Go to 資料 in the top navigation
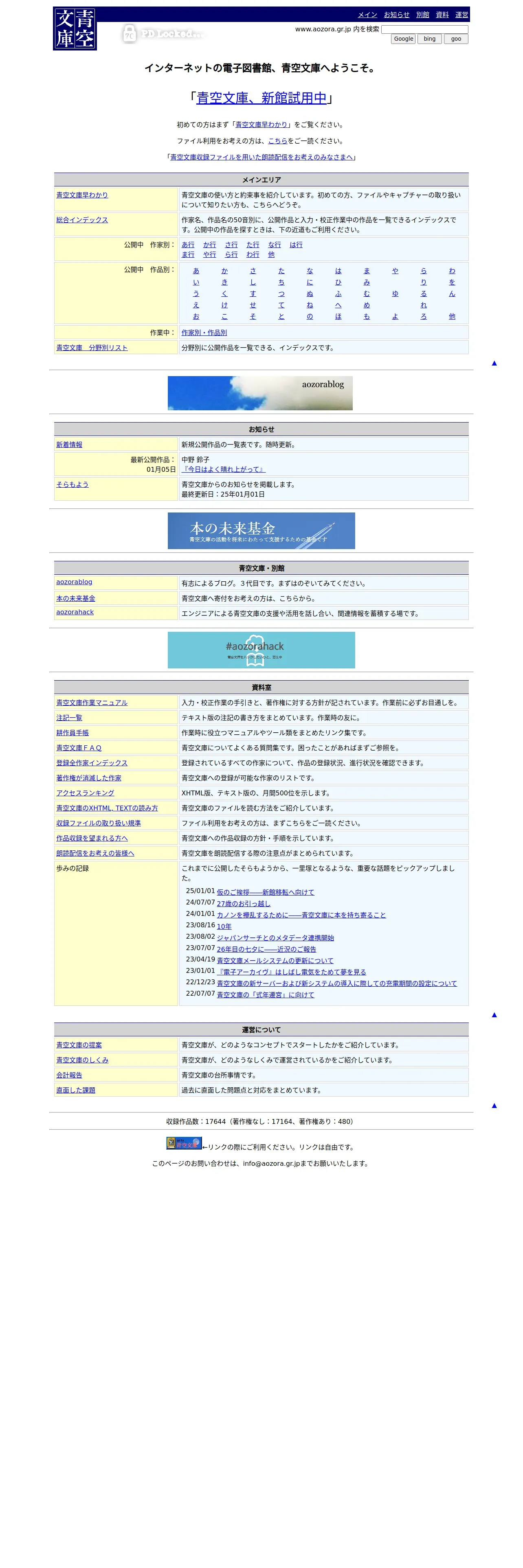 point(442,15)
